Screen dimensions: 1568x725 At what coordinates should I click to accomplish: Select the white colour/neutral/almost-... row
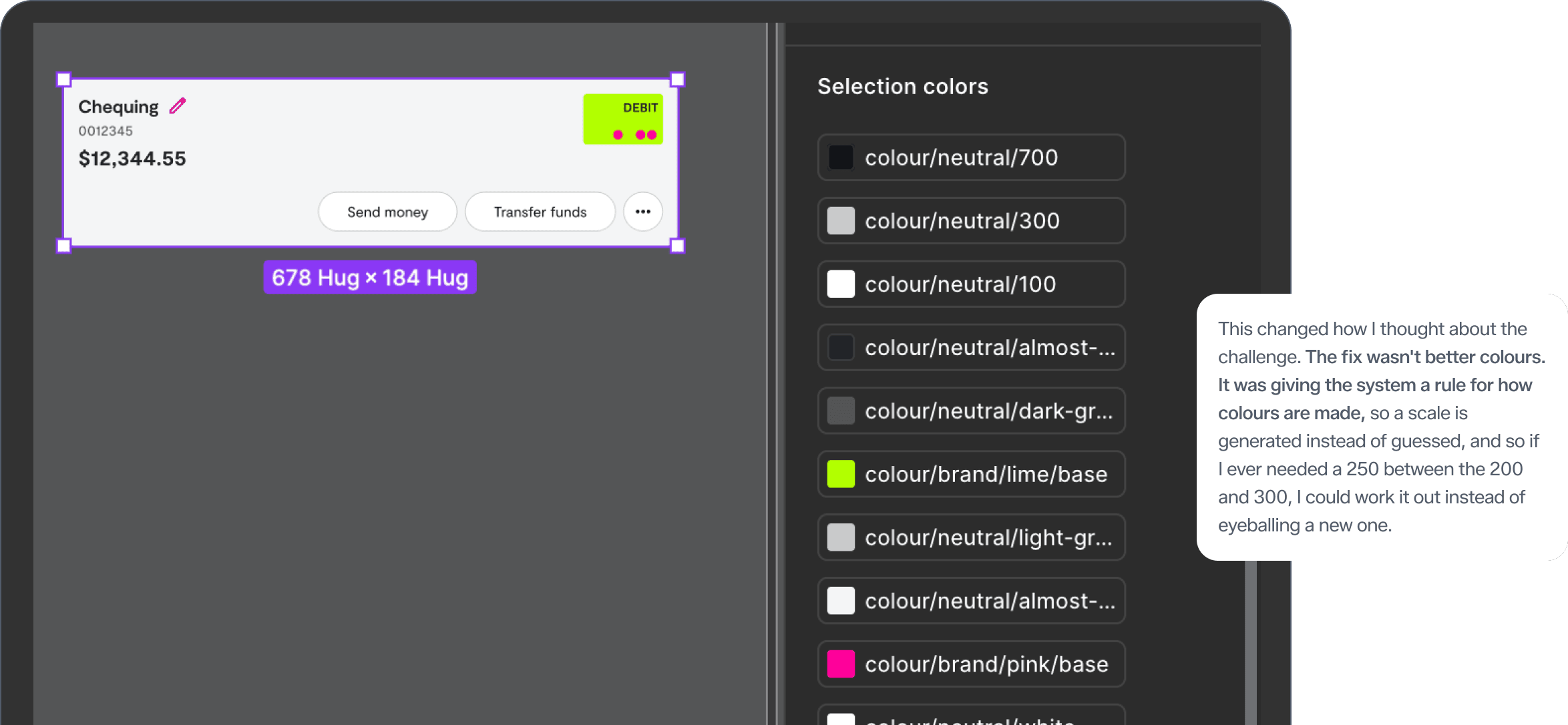(x=972, y=601)
